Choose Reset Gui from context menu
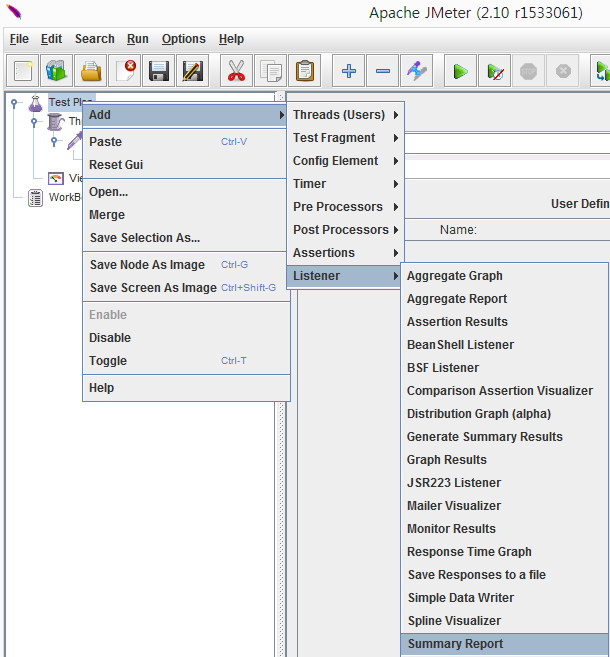The height and width of the screenshot is (657, 610). point(185,165)
